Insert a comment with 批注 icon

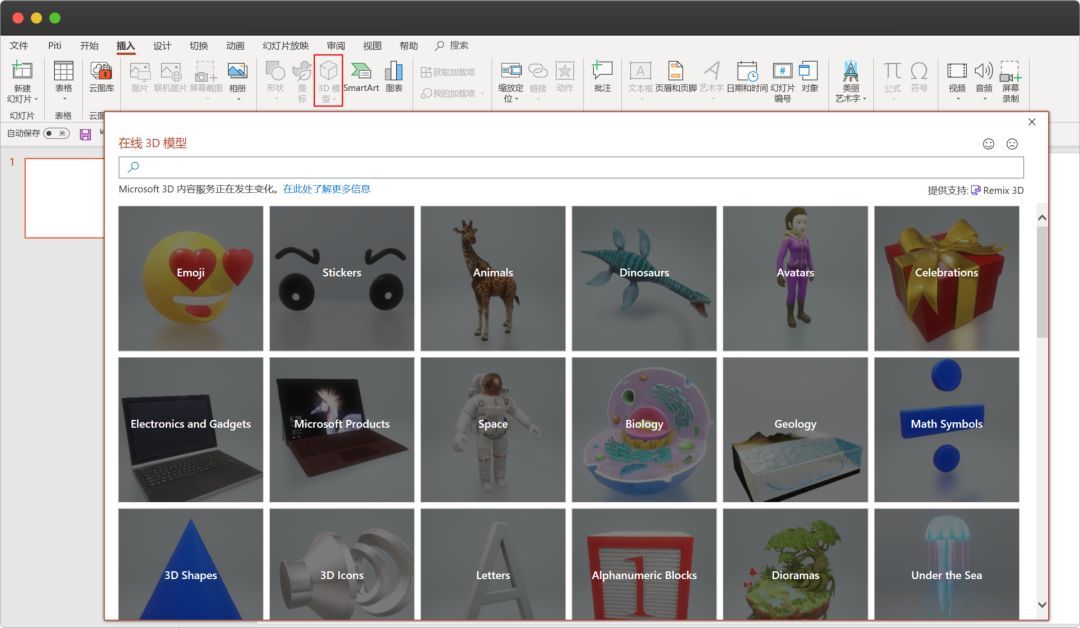pyautogui.click(x=602, y=72)
